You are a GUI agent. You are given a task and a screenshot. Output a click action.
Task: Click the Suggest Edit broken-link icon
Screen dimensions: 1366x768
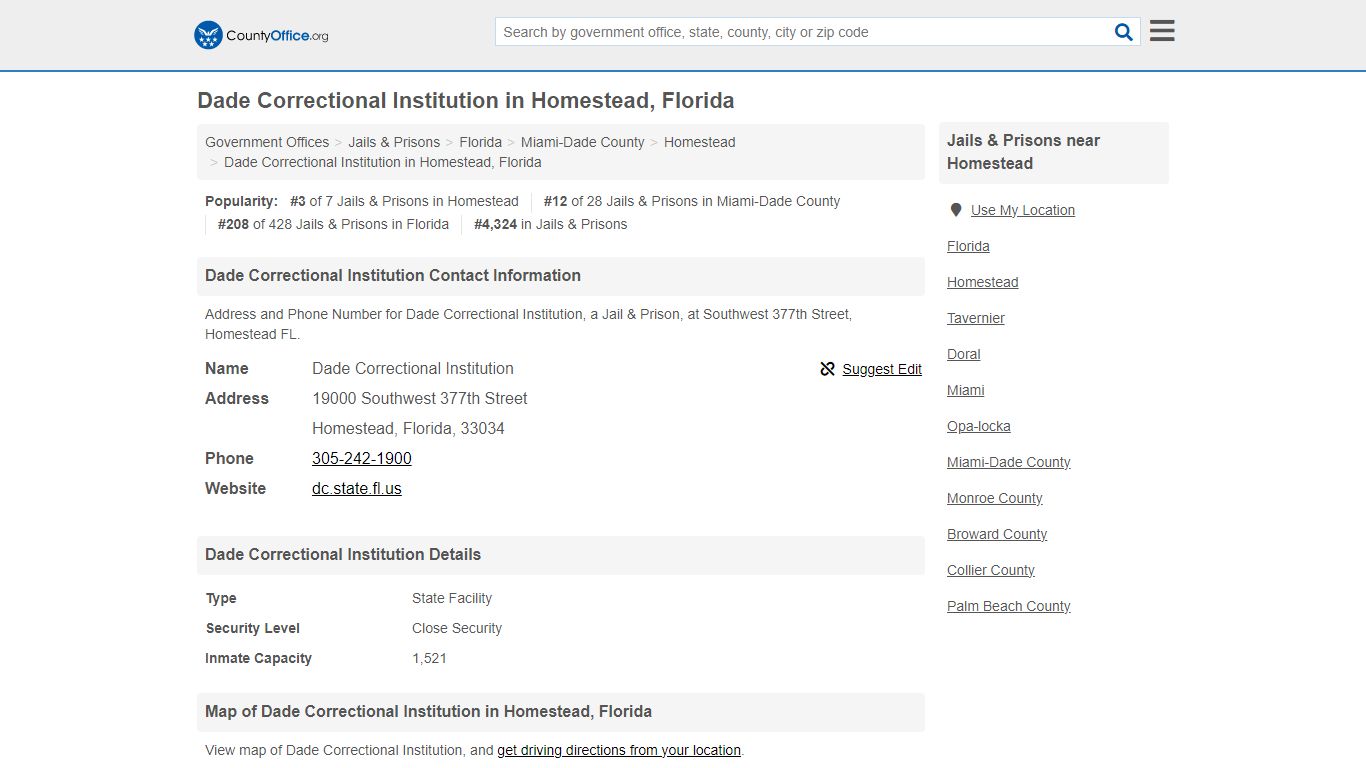coord(827,369)
